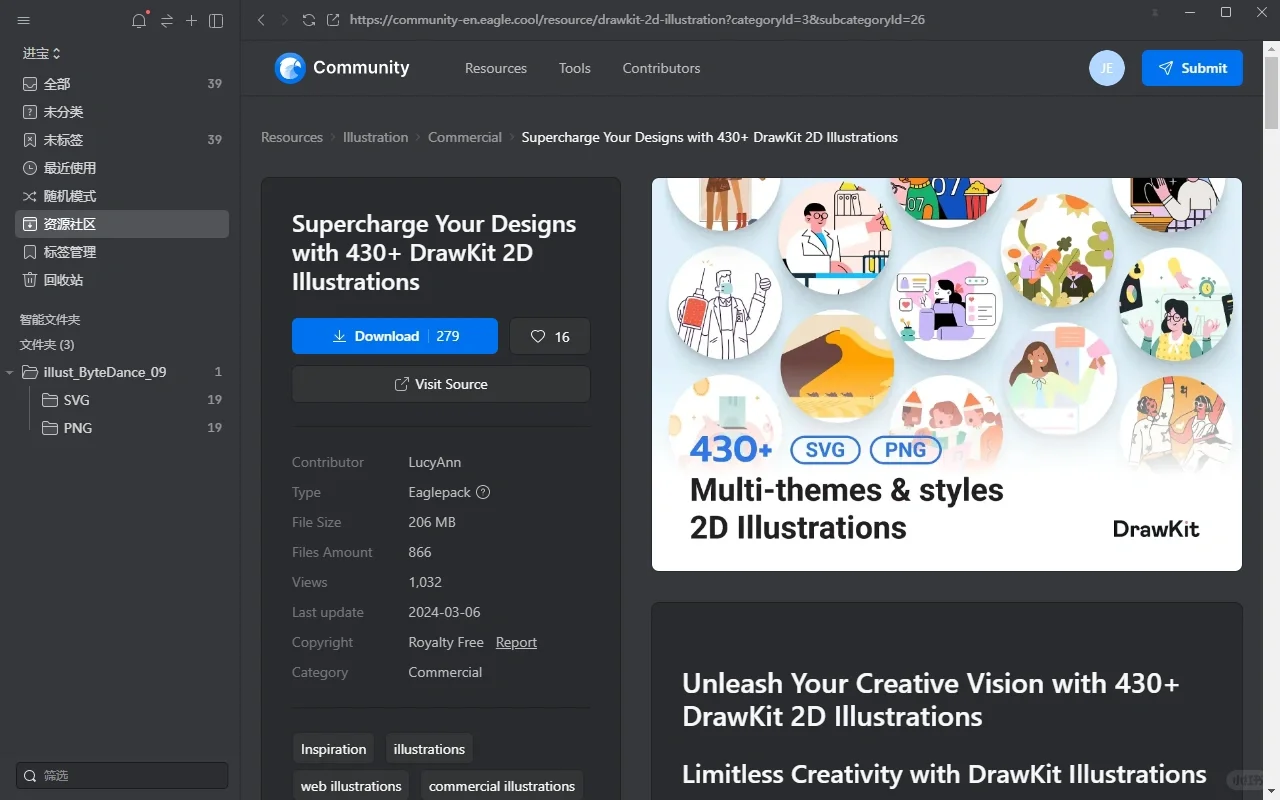Click the 智能文件夹 section header

pos(50,320)
